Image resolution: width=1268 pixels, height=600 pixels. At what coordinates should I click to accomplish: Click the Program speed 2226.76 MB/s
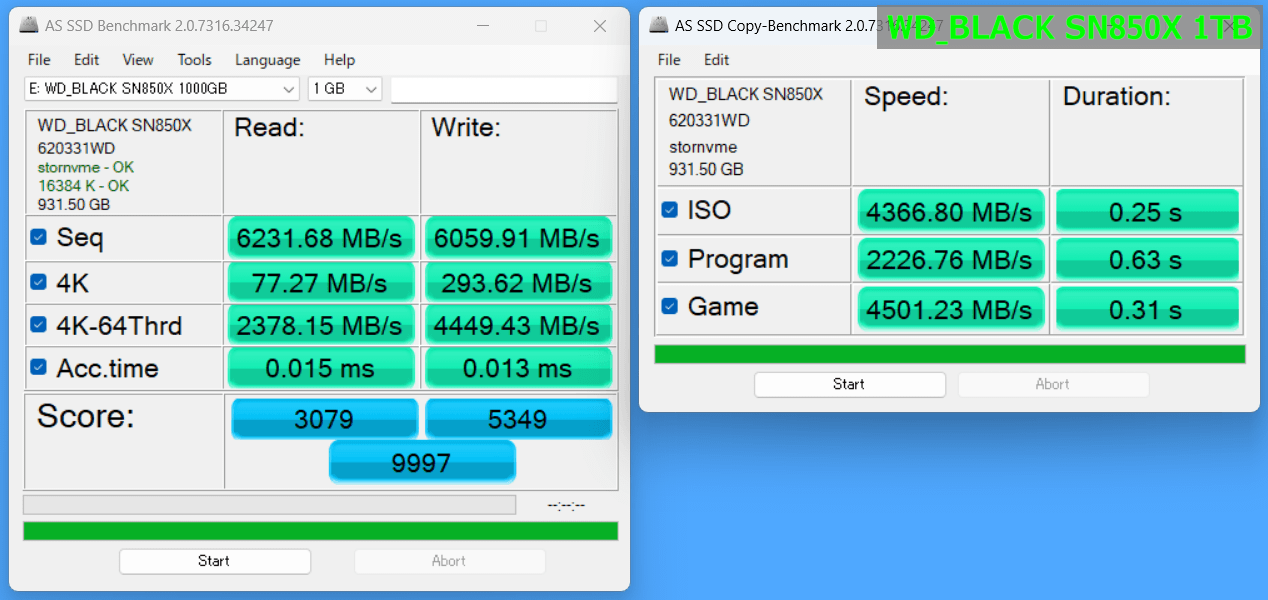[x=951, y=259]
